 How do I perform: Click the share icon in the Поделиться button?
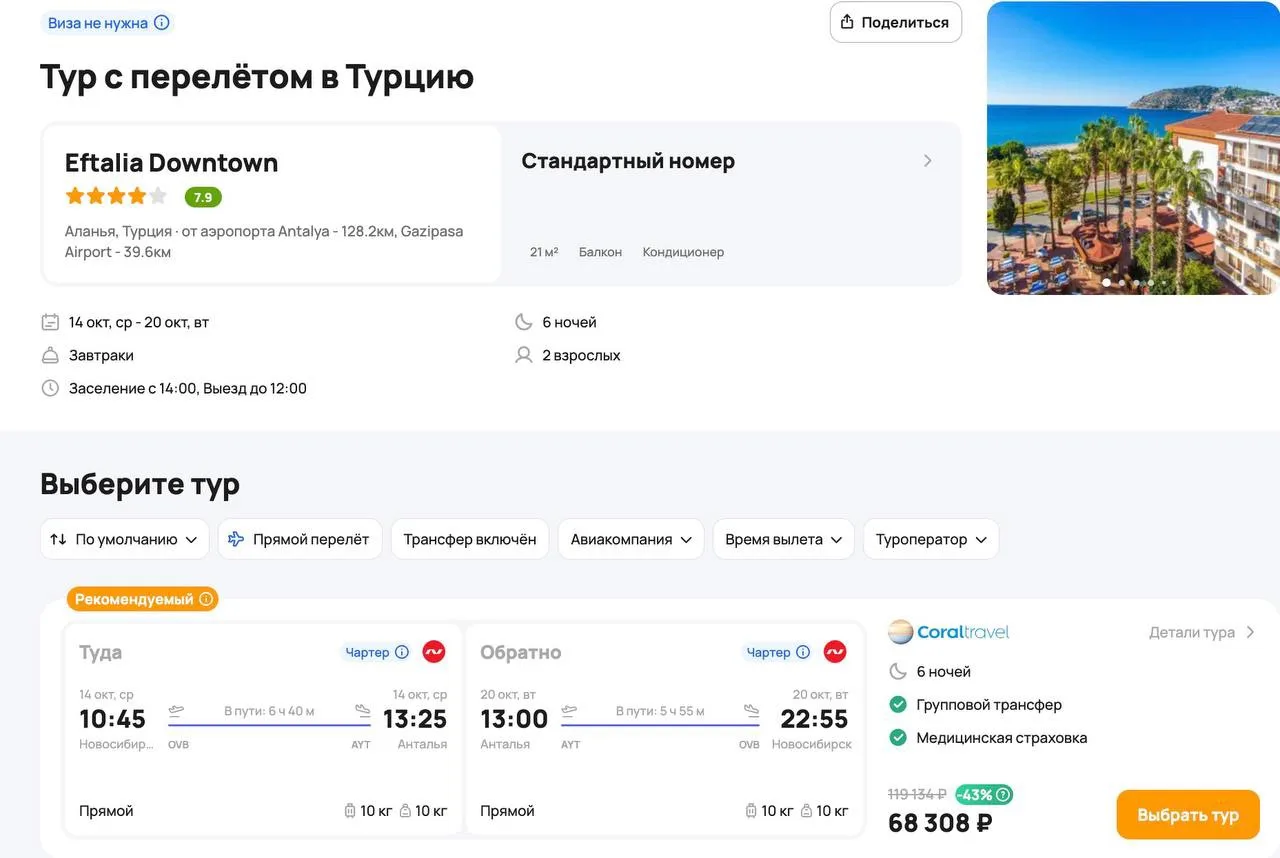[847, 22]
